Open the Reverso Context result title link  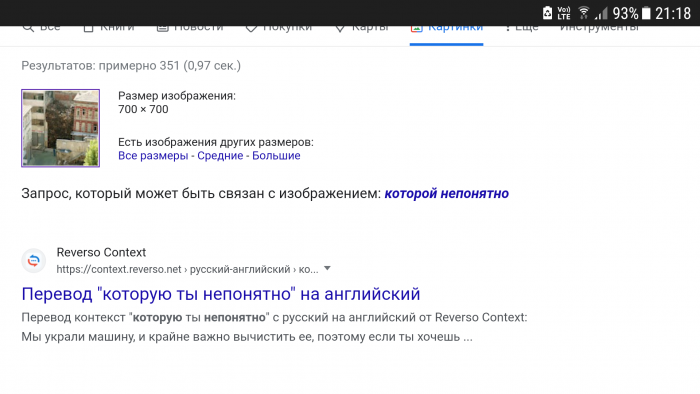221,294
